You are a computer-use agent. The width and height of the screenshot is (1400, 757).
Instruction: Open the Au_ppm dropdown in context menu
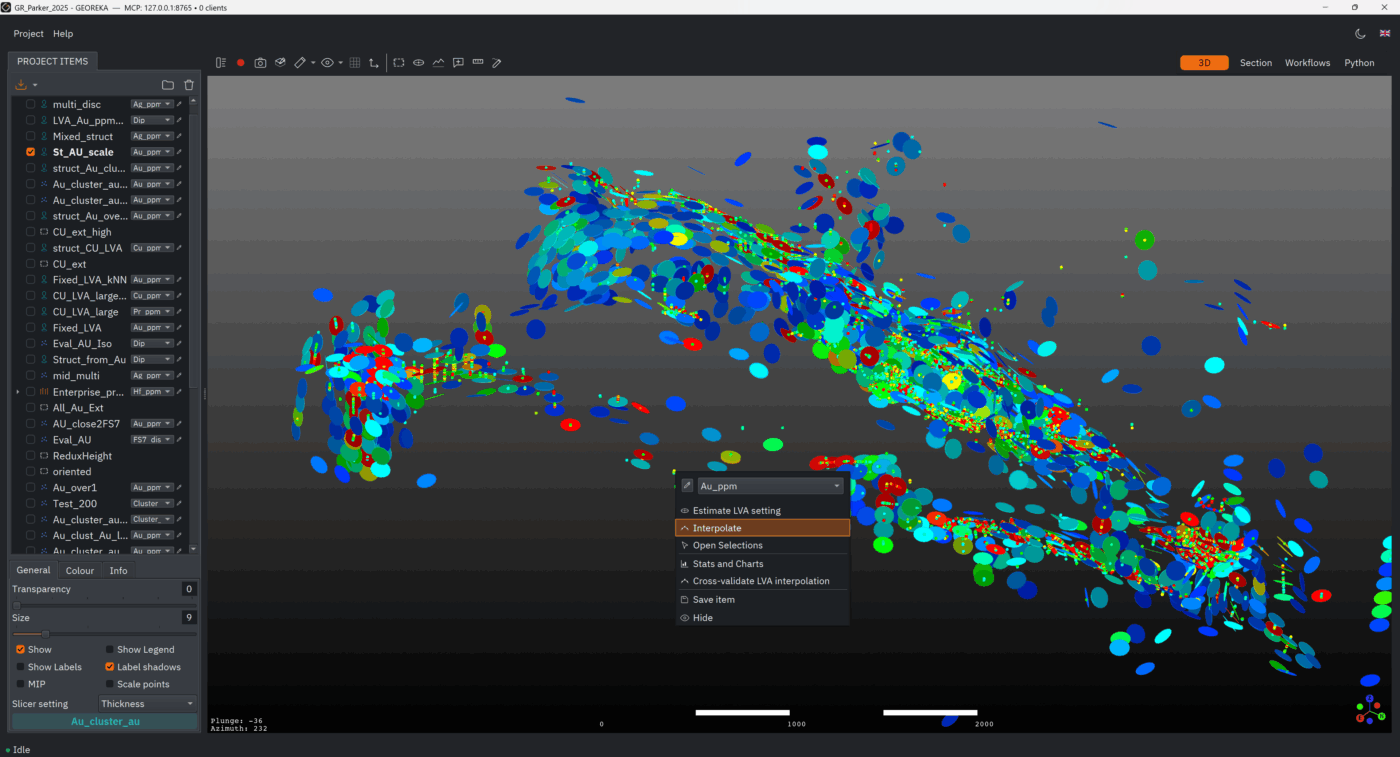click(x=770, y=486)
